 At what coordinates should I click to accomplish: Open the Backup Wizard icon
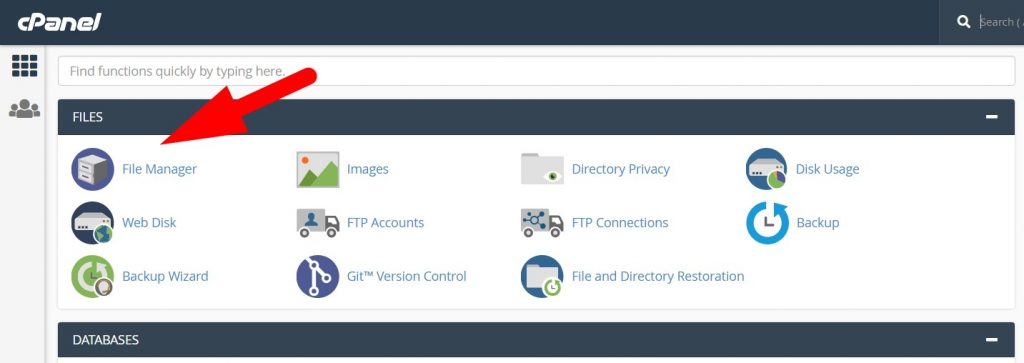(92, 276)
